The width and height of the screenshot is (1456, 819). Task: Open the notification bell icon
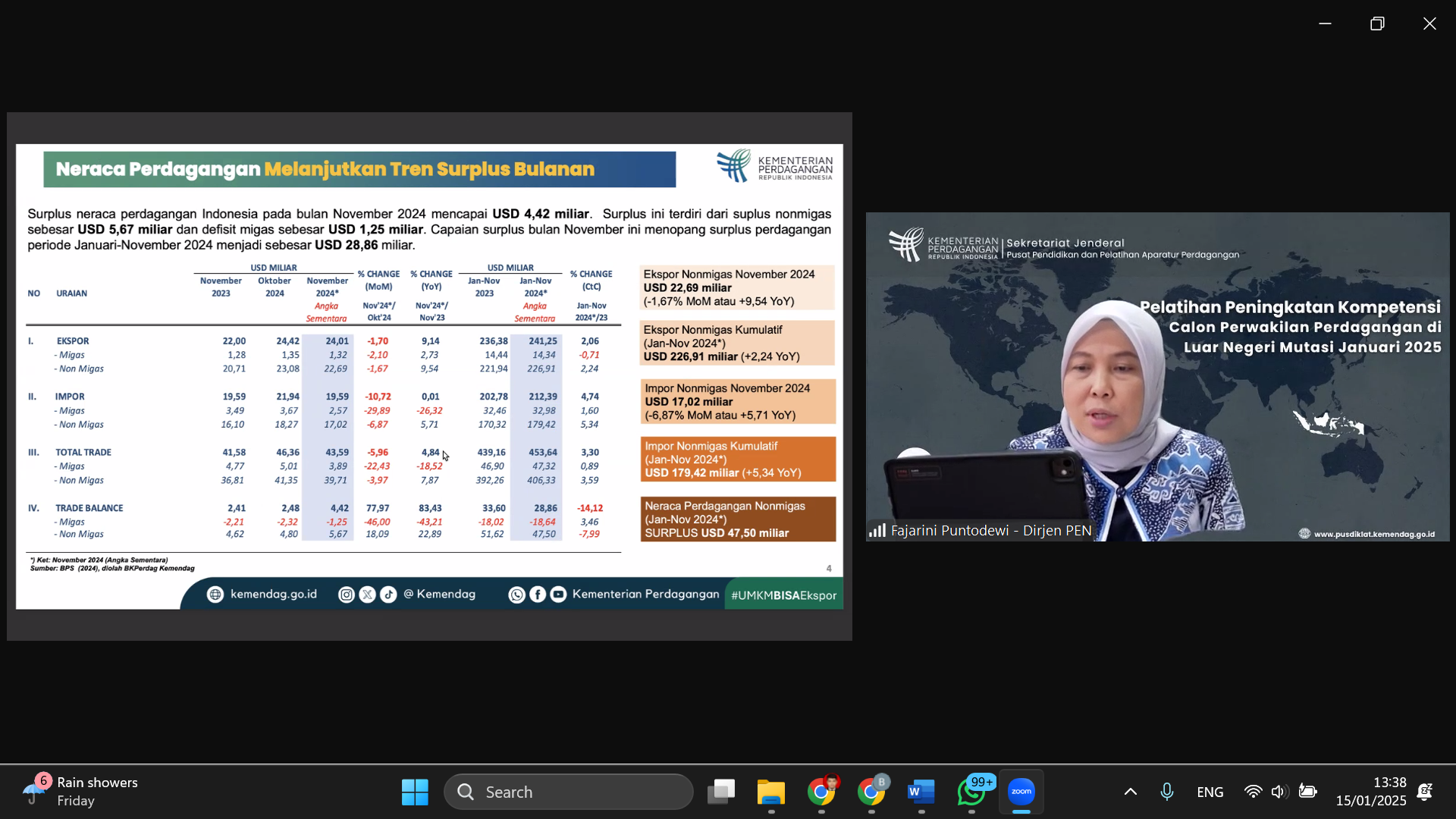[1425, 792]
